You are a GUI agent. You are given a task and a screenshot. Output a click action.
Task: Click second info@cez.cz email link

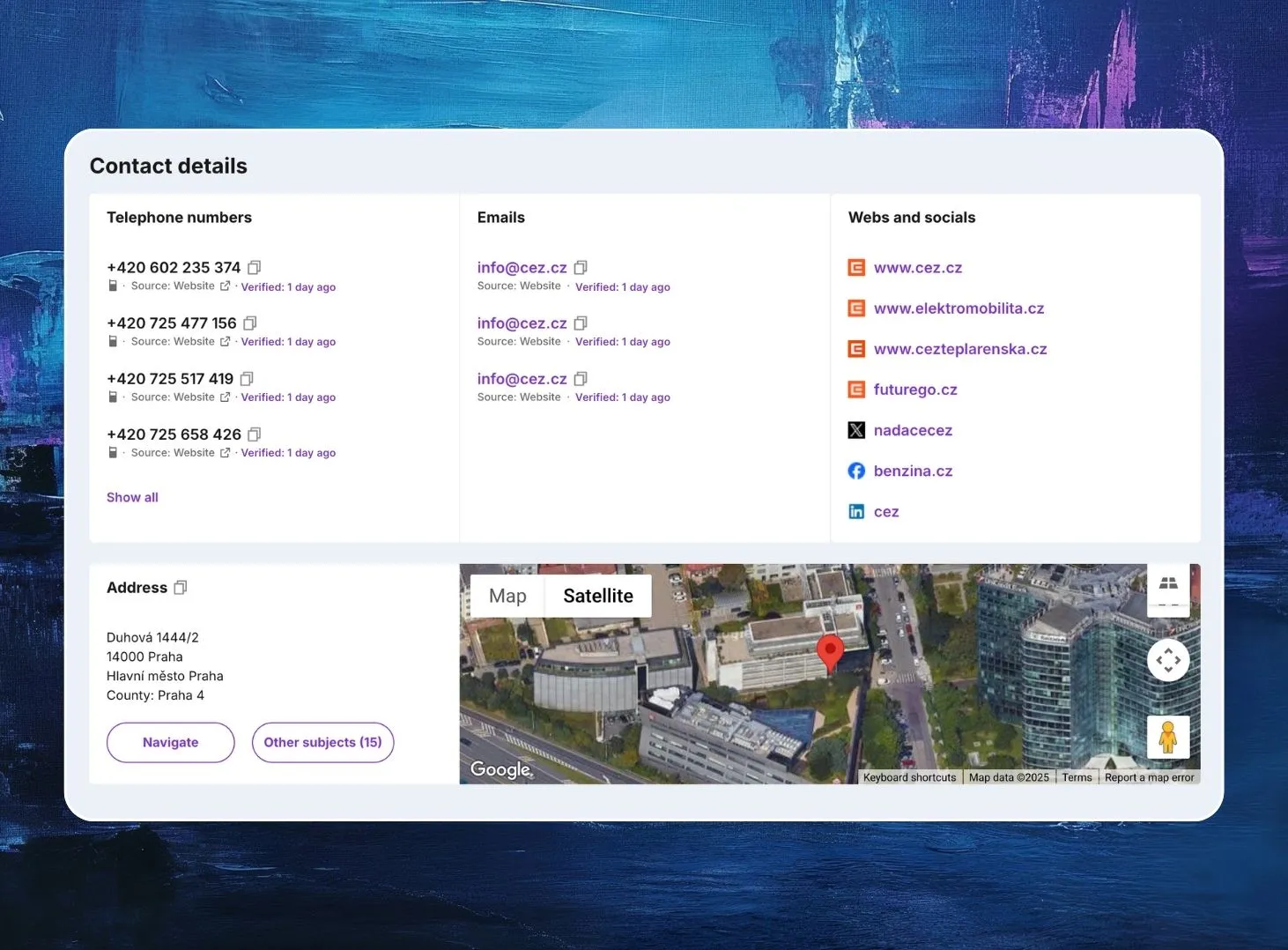pos(522,323)
